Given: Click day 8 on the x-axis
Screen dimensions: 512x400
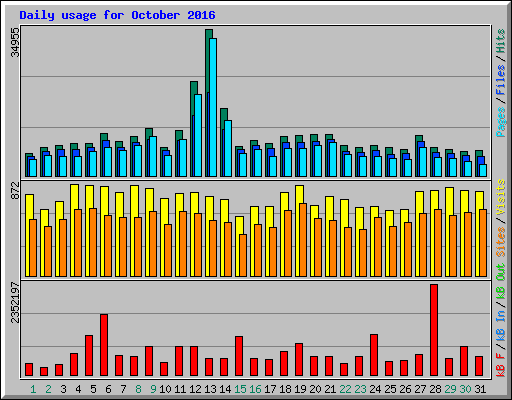Looking at the screenshot, I should click(x=138, y=389).
